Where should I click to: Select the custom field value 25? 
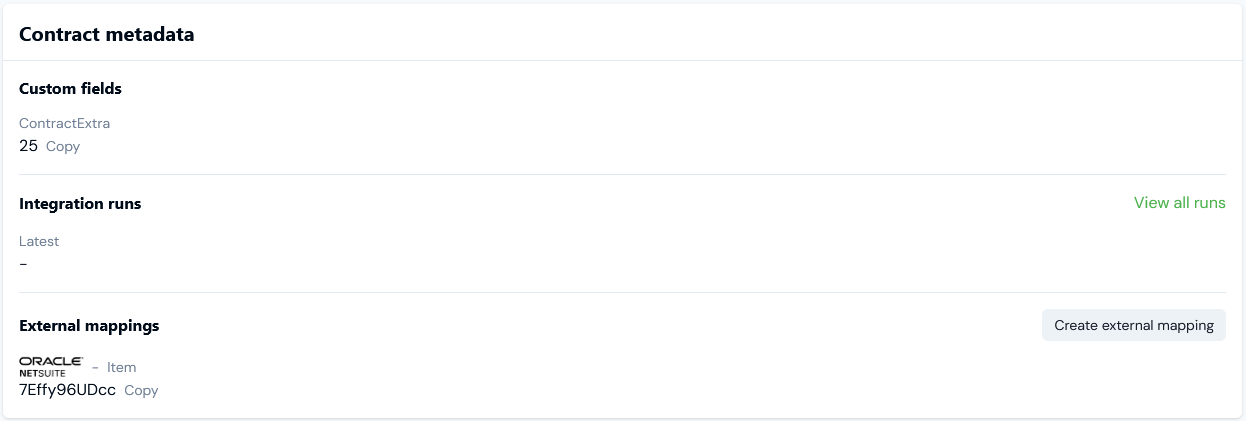[28, 146]
